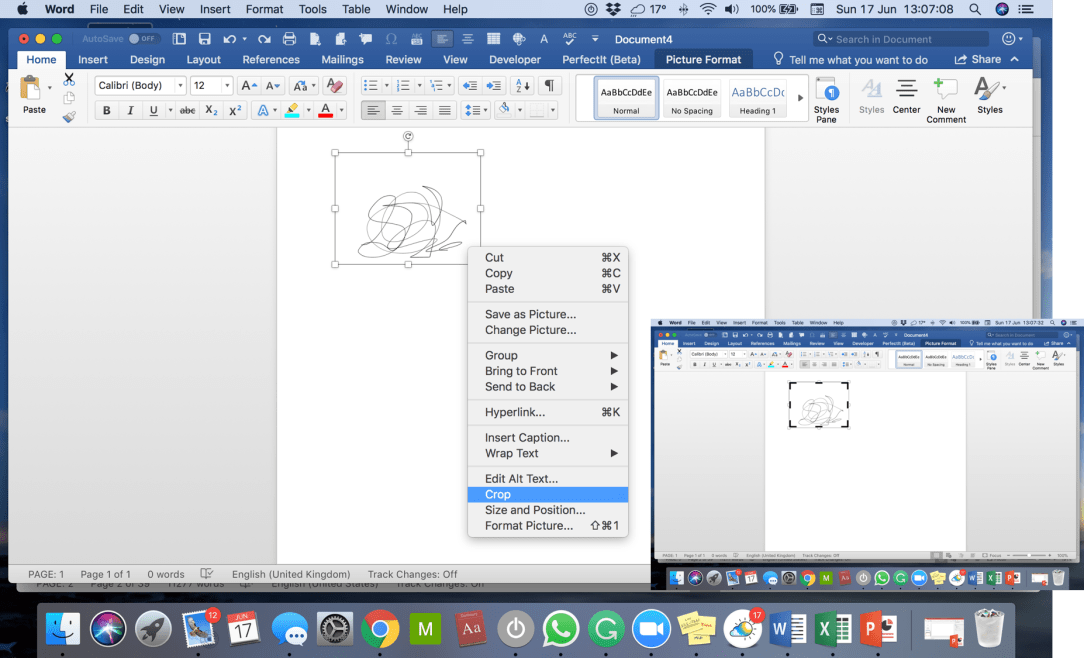Justify the paragraph text
Screen dimensions: 1084x658
[x=445, y=111]
